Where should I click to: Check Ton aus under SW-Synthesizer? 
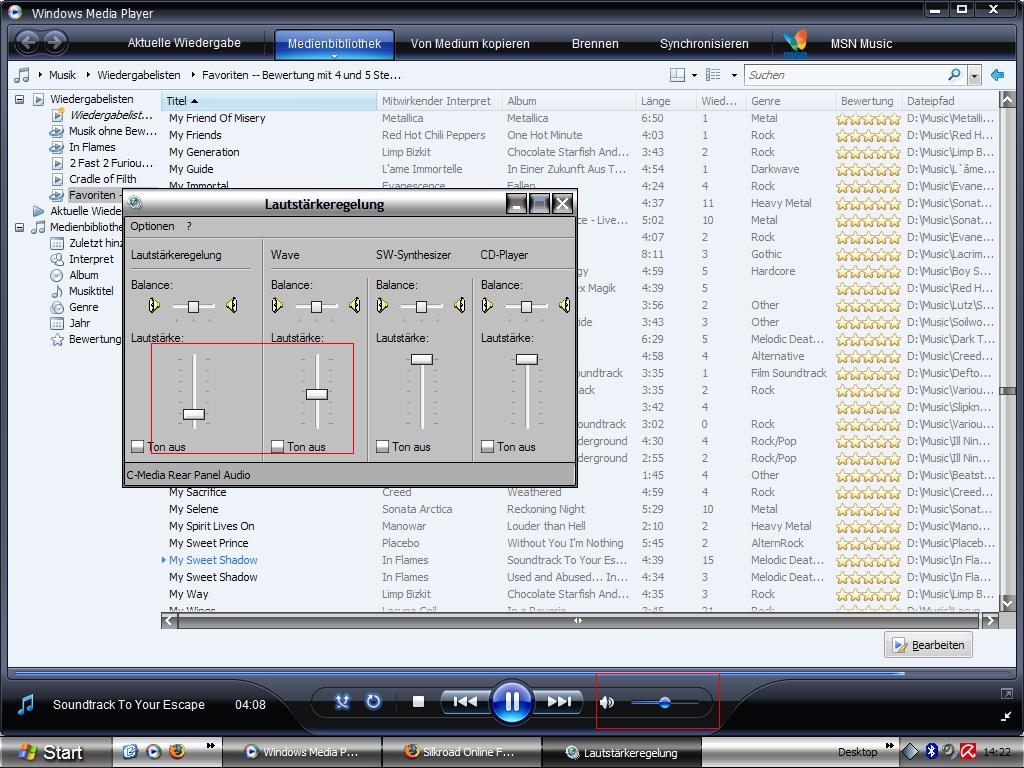[x=383, y=447]
